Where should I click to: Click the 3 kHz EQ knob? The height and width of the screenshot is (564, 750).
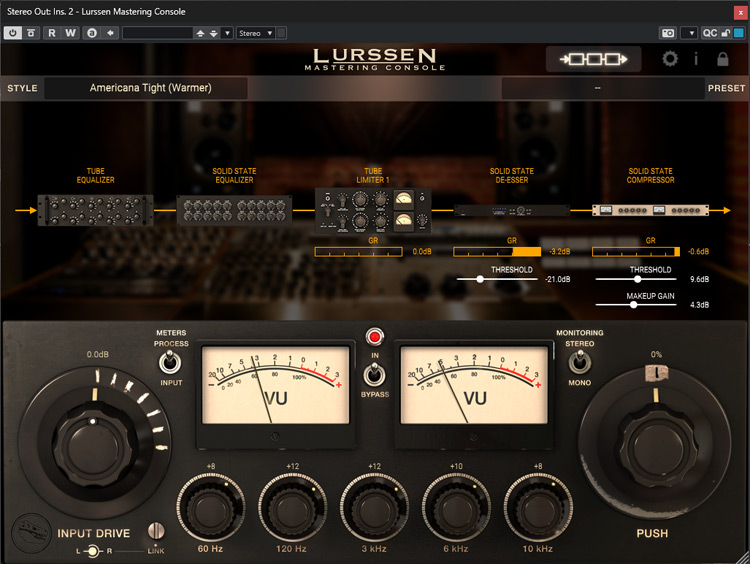(374, 508)
